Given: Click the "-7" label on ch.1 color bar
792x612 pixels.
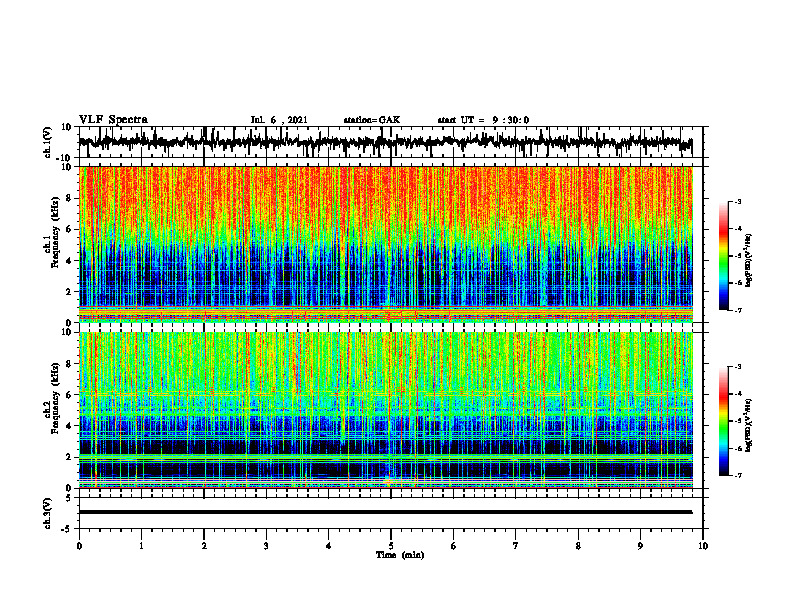Looking at the screenshot, I should pos(738,310).
